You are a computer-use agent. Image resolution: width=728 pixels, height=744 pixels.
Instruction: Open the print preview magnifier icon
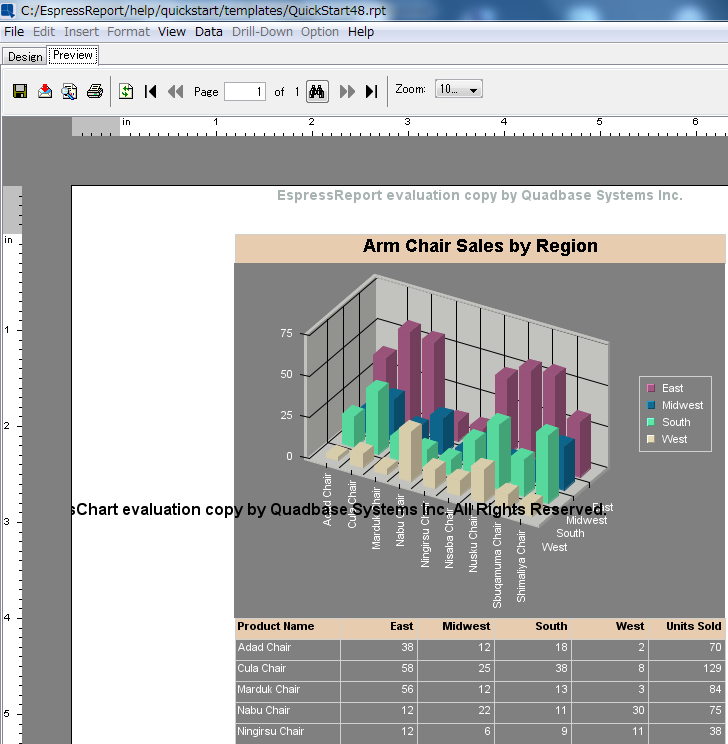(x=69, y=91)
